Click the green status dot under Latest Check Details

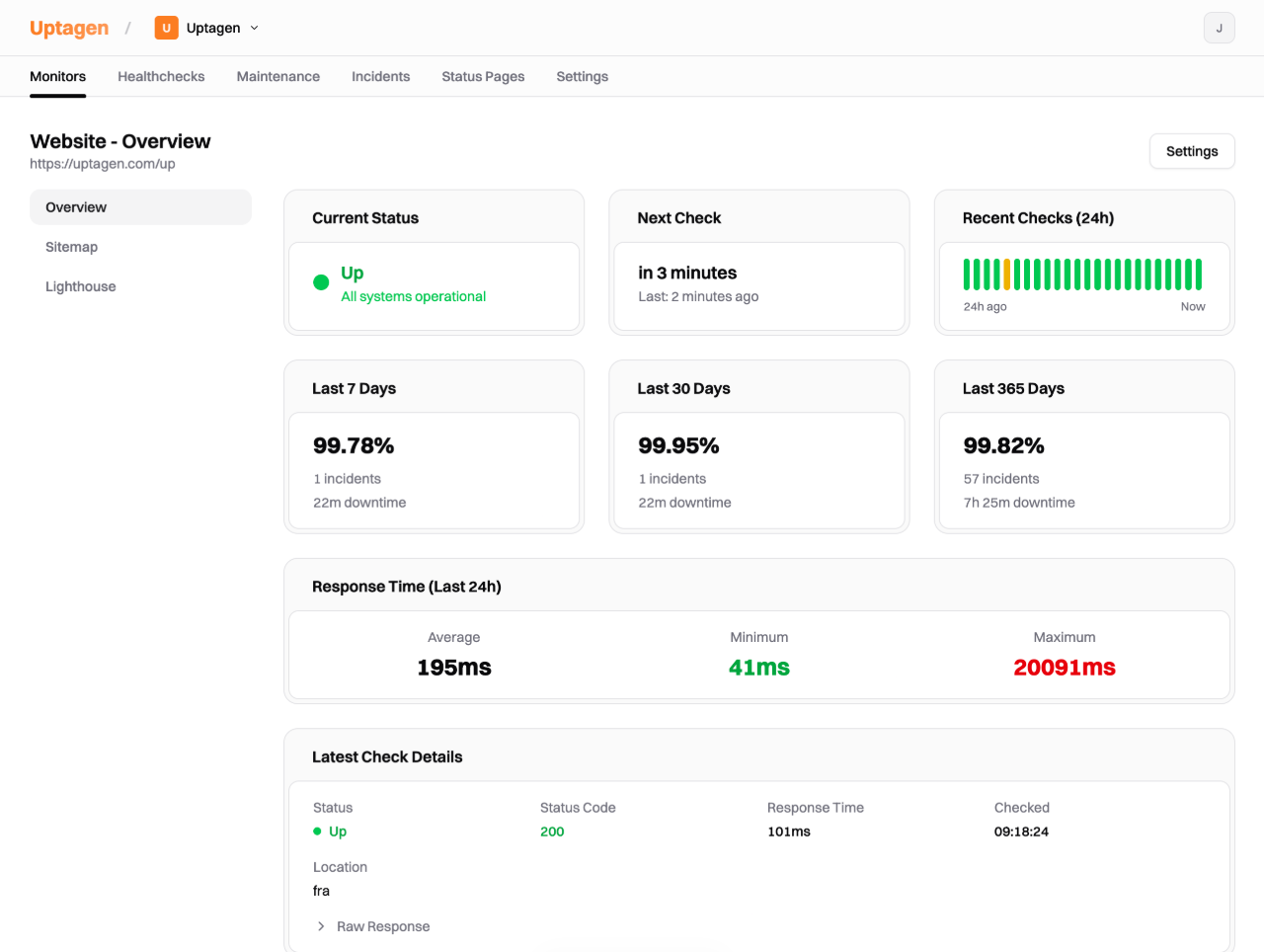pos(316,832)
